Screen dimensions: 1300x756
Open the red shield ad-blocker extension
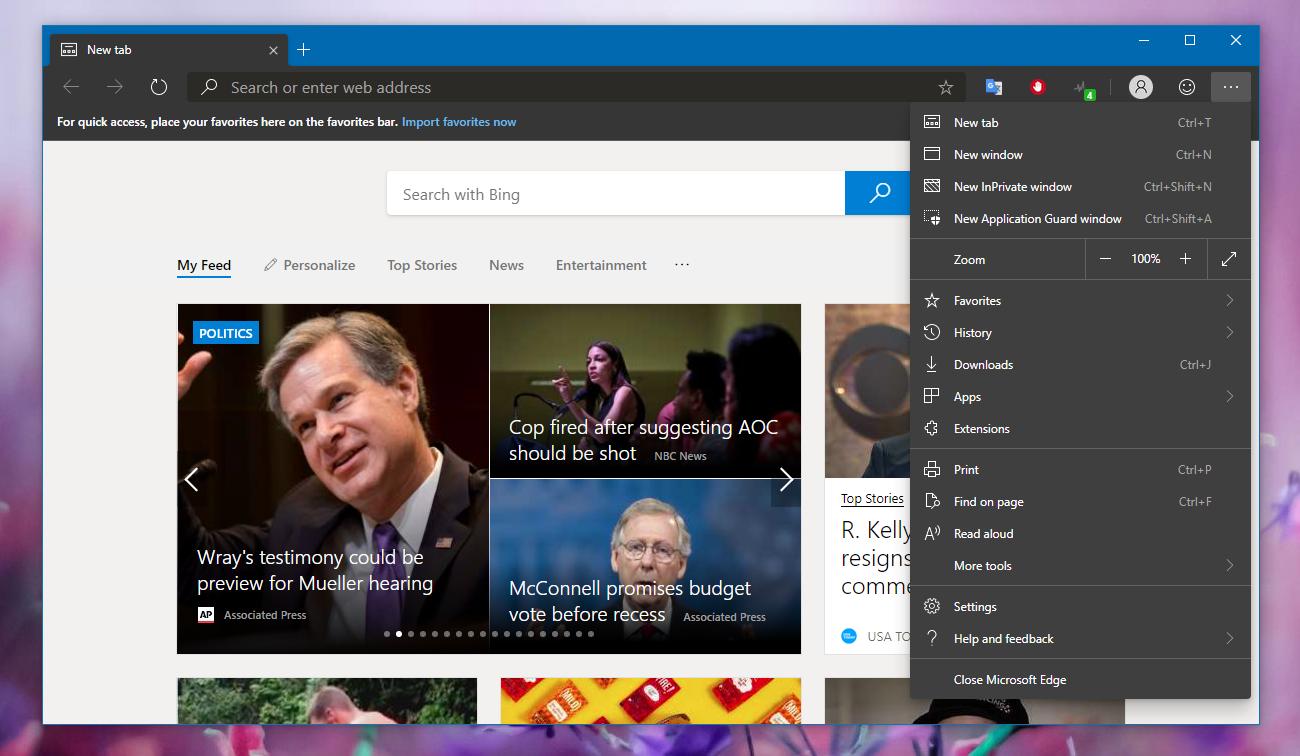(x=1037, y=87)
